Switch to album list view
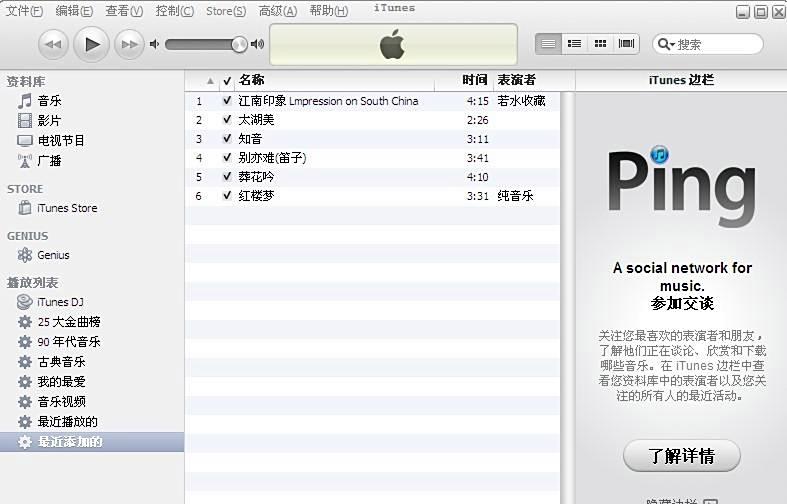This screenshot has width=787, height=504. coord(574,44)
